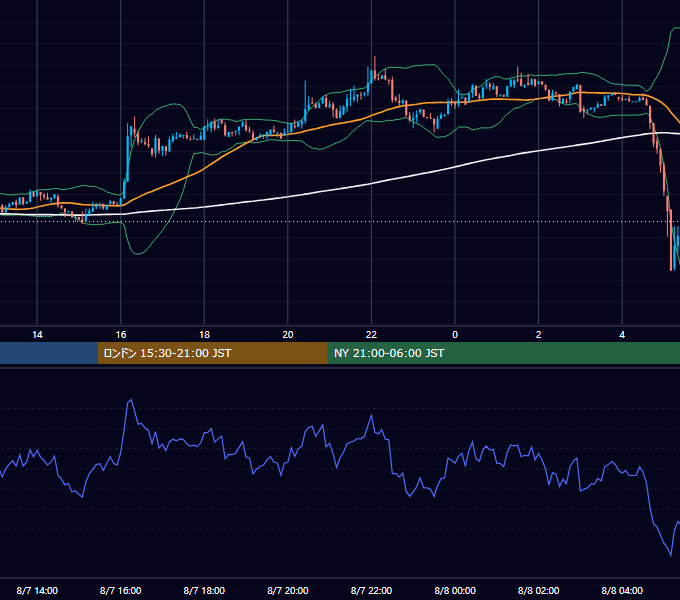Click the 8/7 14:00 oscillator time label

[37, 590]
